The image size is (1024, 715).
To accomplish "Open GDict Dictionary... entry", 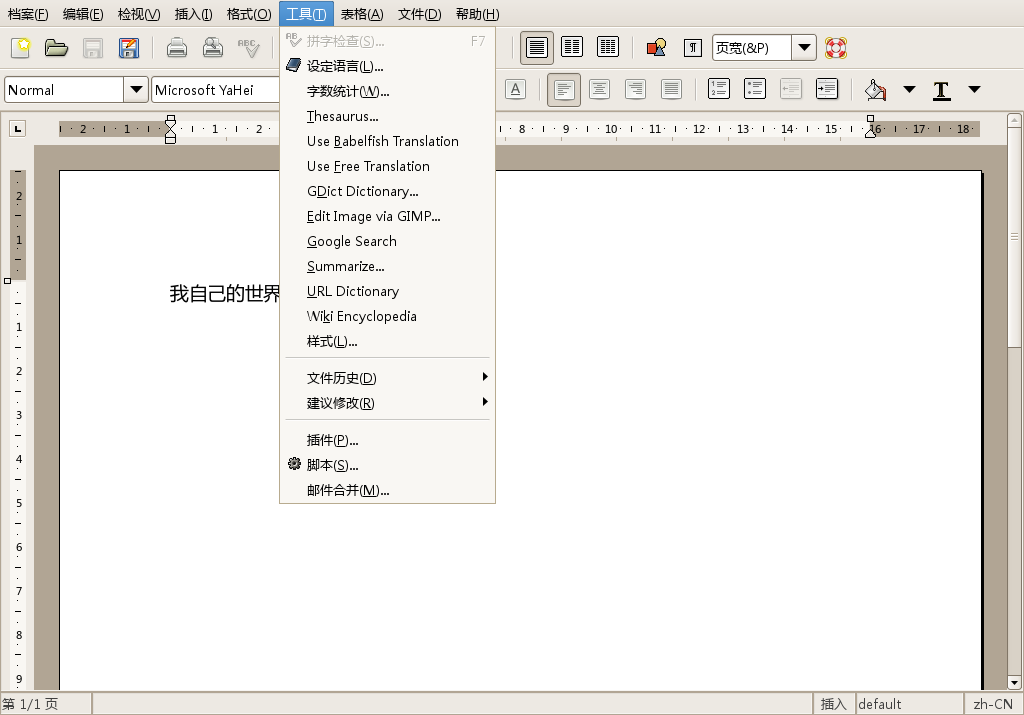I will pyautogui.click(x=387, y=191).
